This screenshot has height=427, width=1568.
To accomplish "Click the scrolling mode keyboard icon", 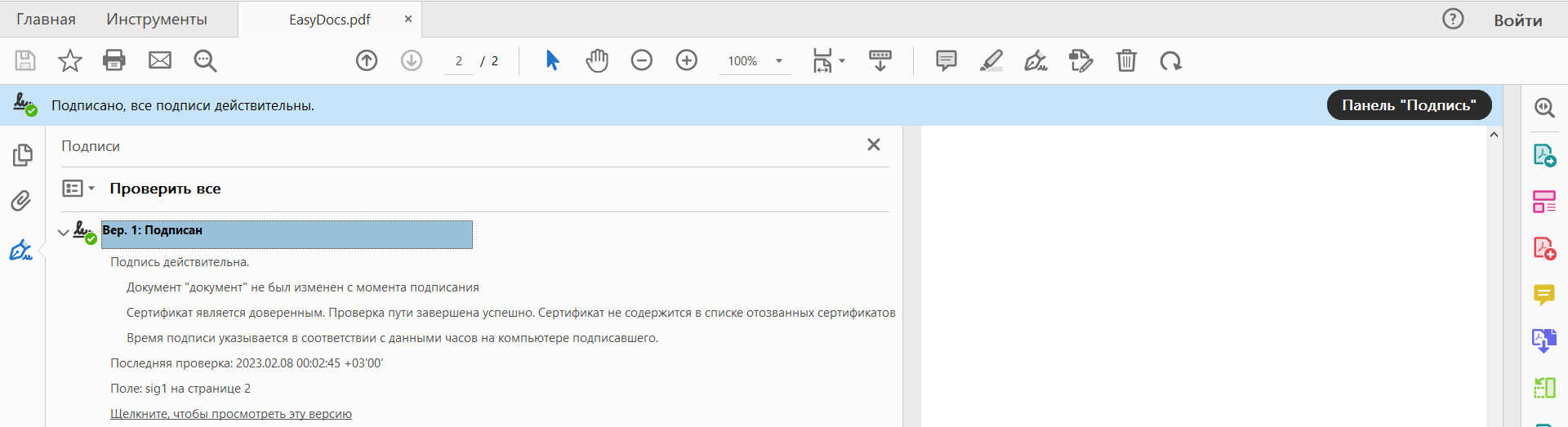I will pyautogui.click(x=880, y=60).
